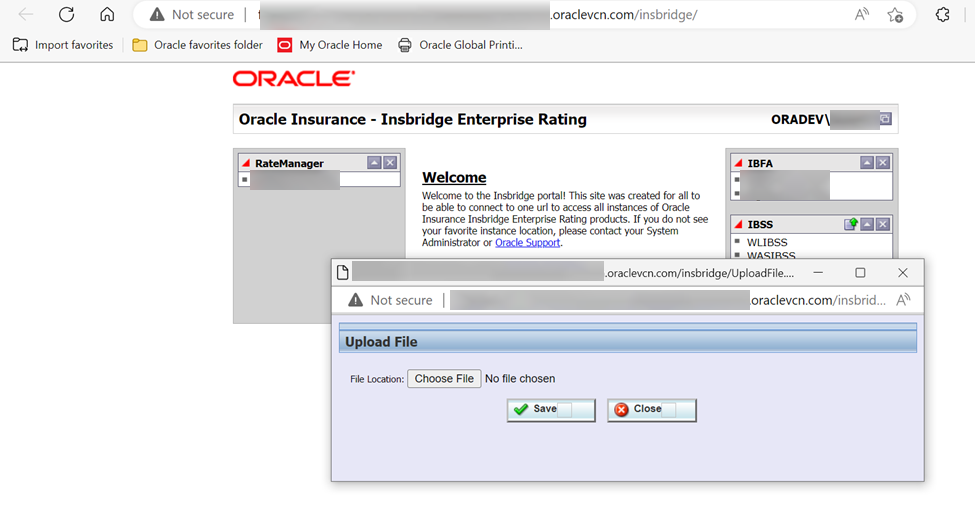This screenshot has height=507, width=975.
Task: Click the popup window page icon
Action: click(x=342, y=272)
